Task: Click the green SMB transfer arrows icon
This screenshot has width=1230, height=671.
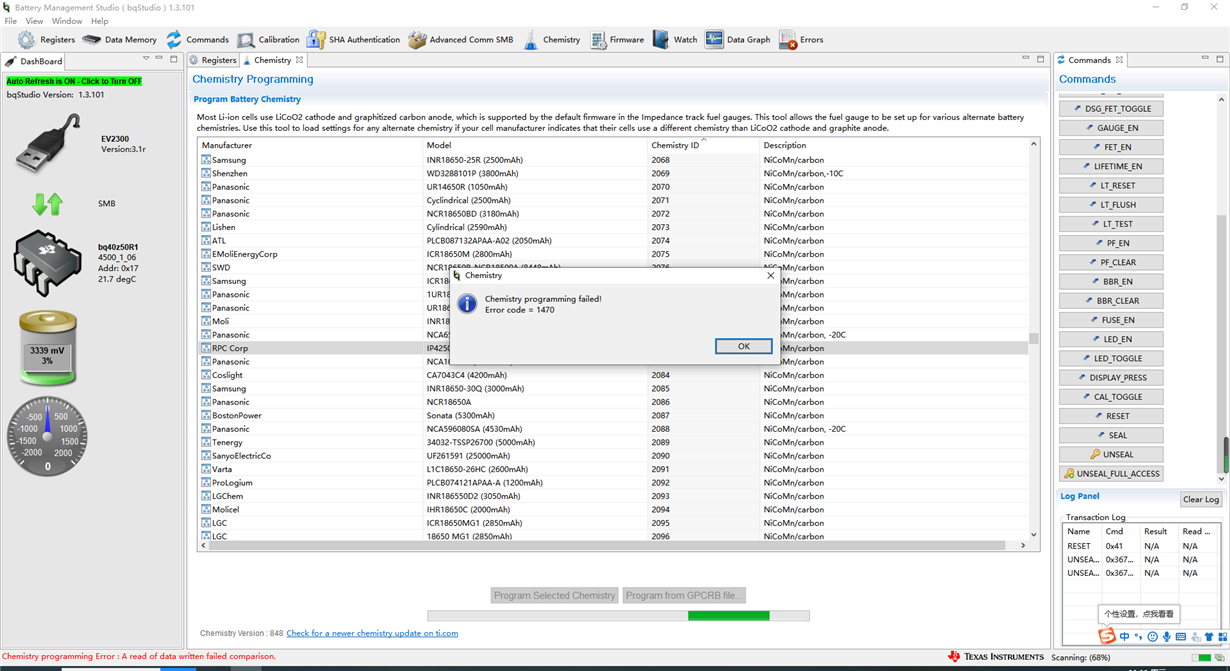Action: [47, 204]
